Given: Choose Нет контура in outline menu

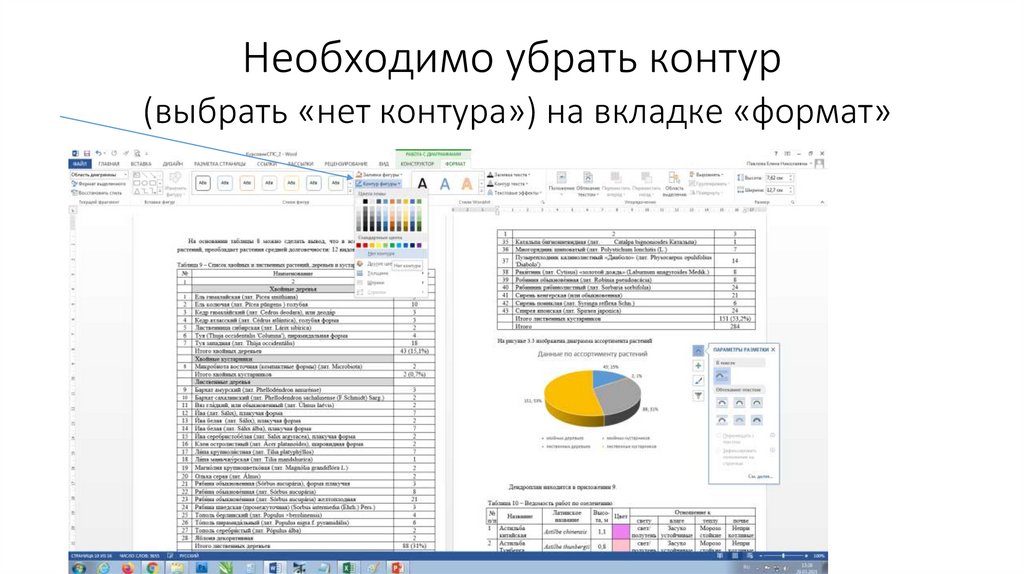Looking at the screenshot, I should pos(390,253).
